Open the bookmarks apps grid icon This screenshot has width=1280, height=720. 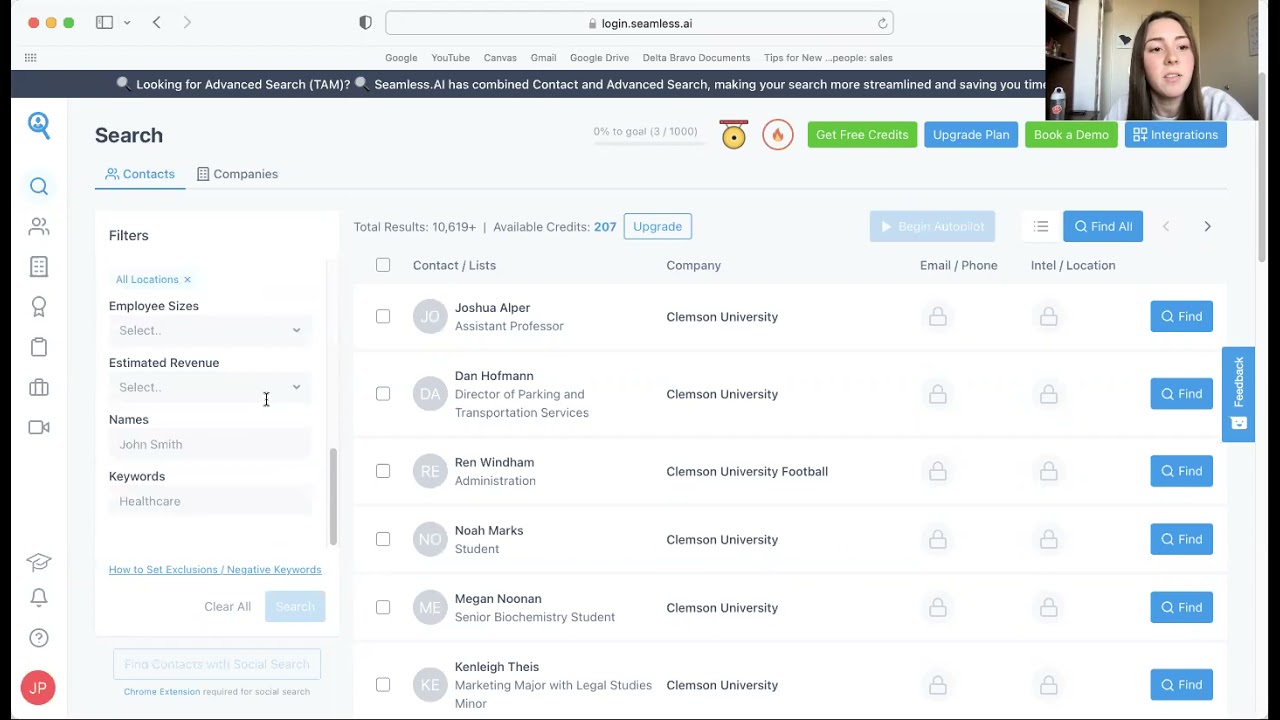(30, 58)
